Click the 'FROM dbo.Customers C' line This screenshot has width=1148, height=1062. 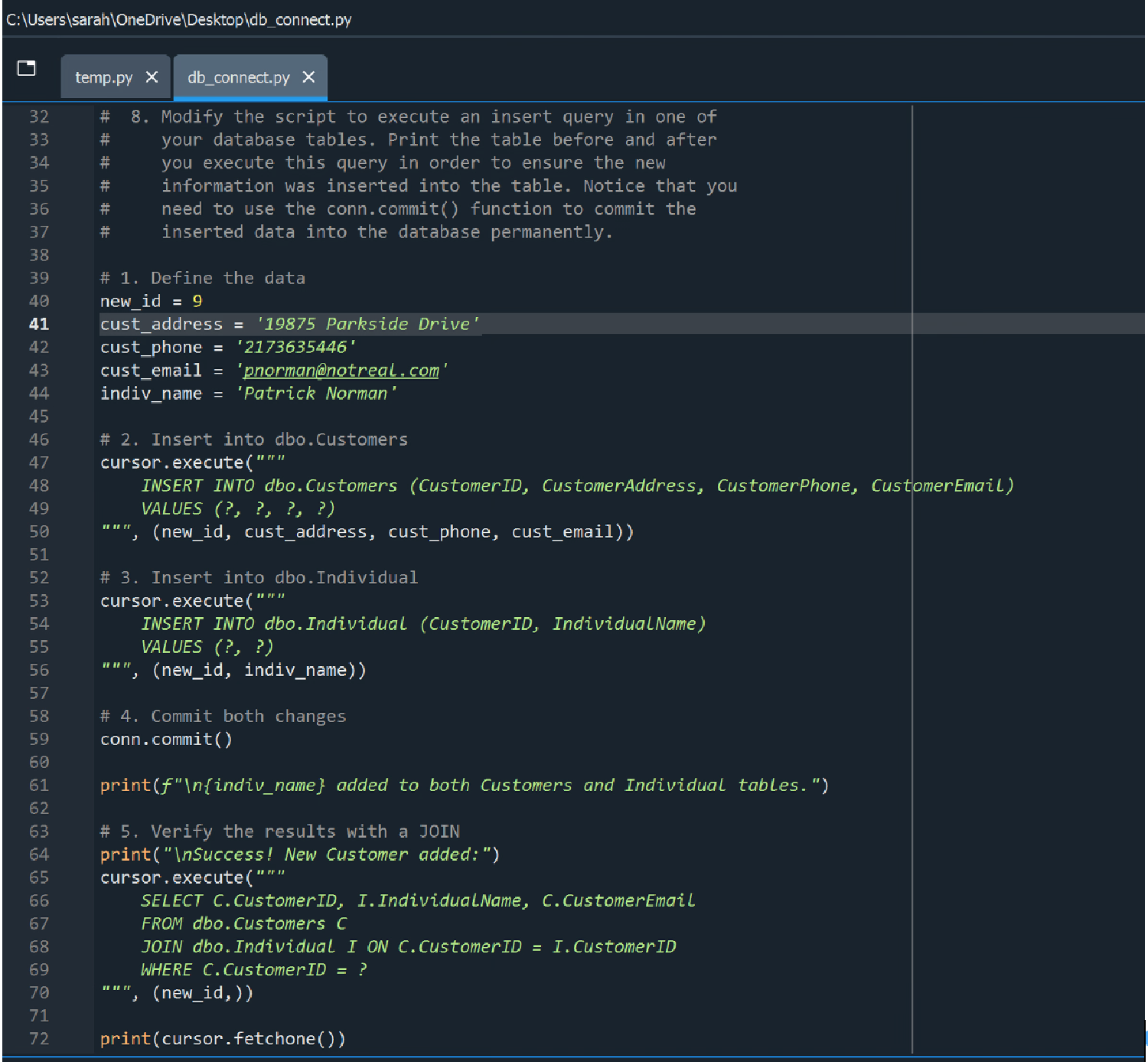click(x=244, y=924)
